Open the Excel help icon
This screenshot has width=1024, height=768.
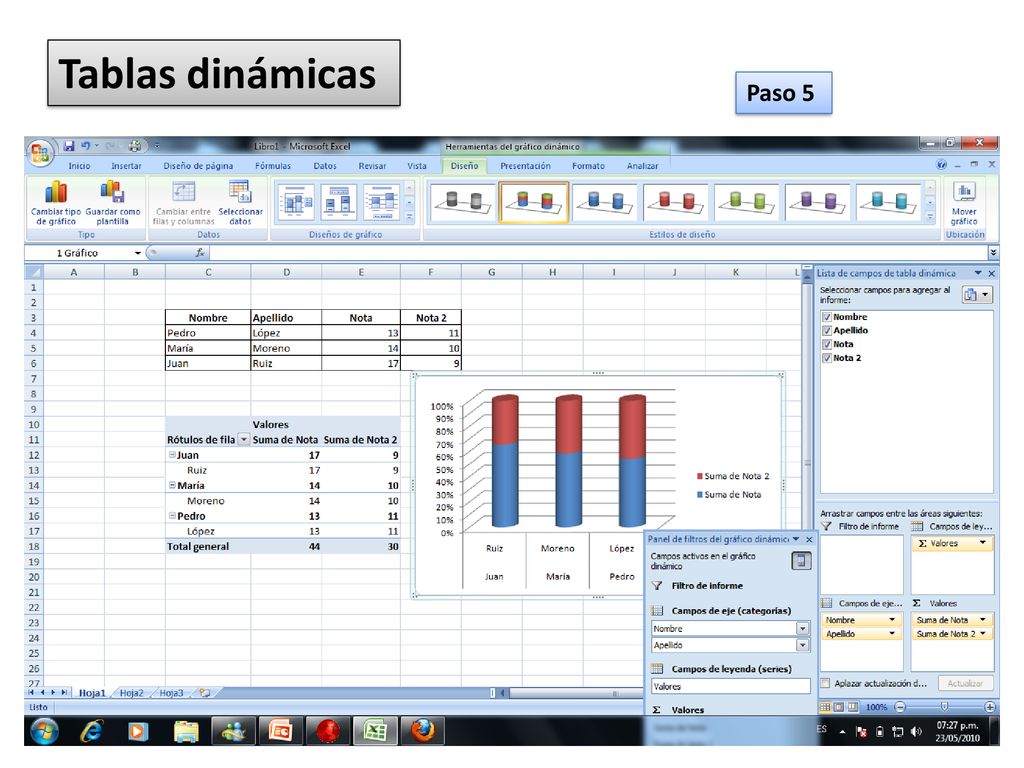pos(941,165)
